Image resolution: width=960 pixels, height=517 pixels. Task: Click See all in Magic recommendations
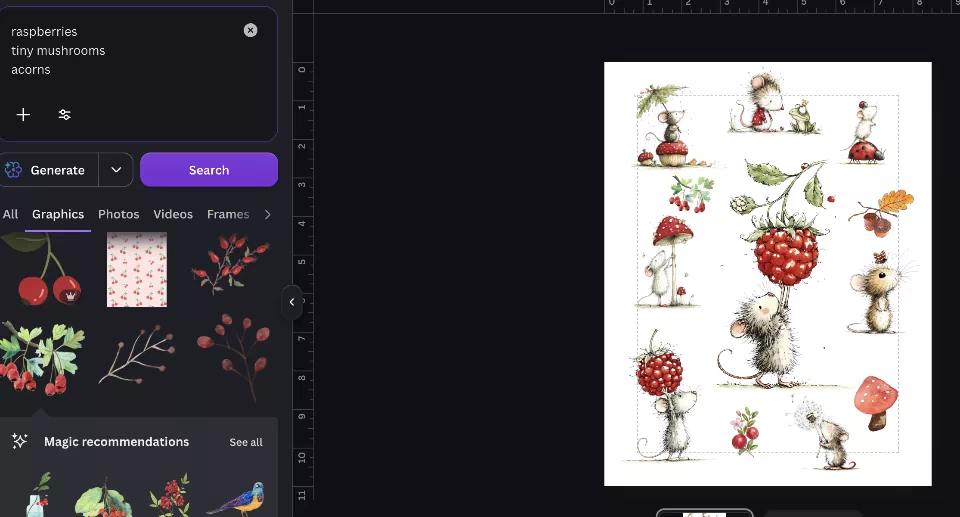coord(246,442)
